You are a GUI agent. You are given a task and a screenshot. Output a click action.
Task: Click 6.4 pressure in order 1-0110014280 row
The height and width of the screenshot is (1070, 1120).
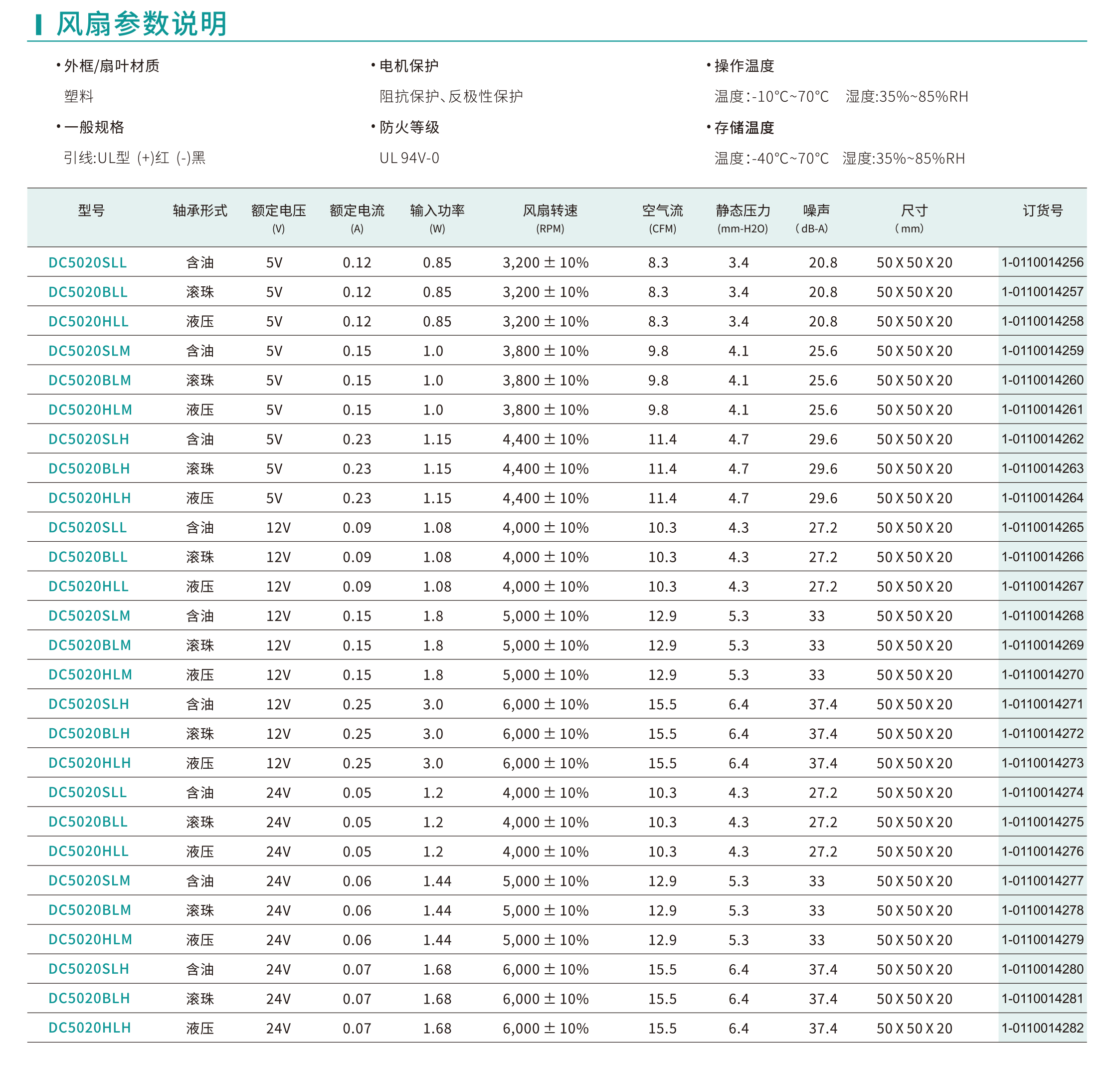739,970
